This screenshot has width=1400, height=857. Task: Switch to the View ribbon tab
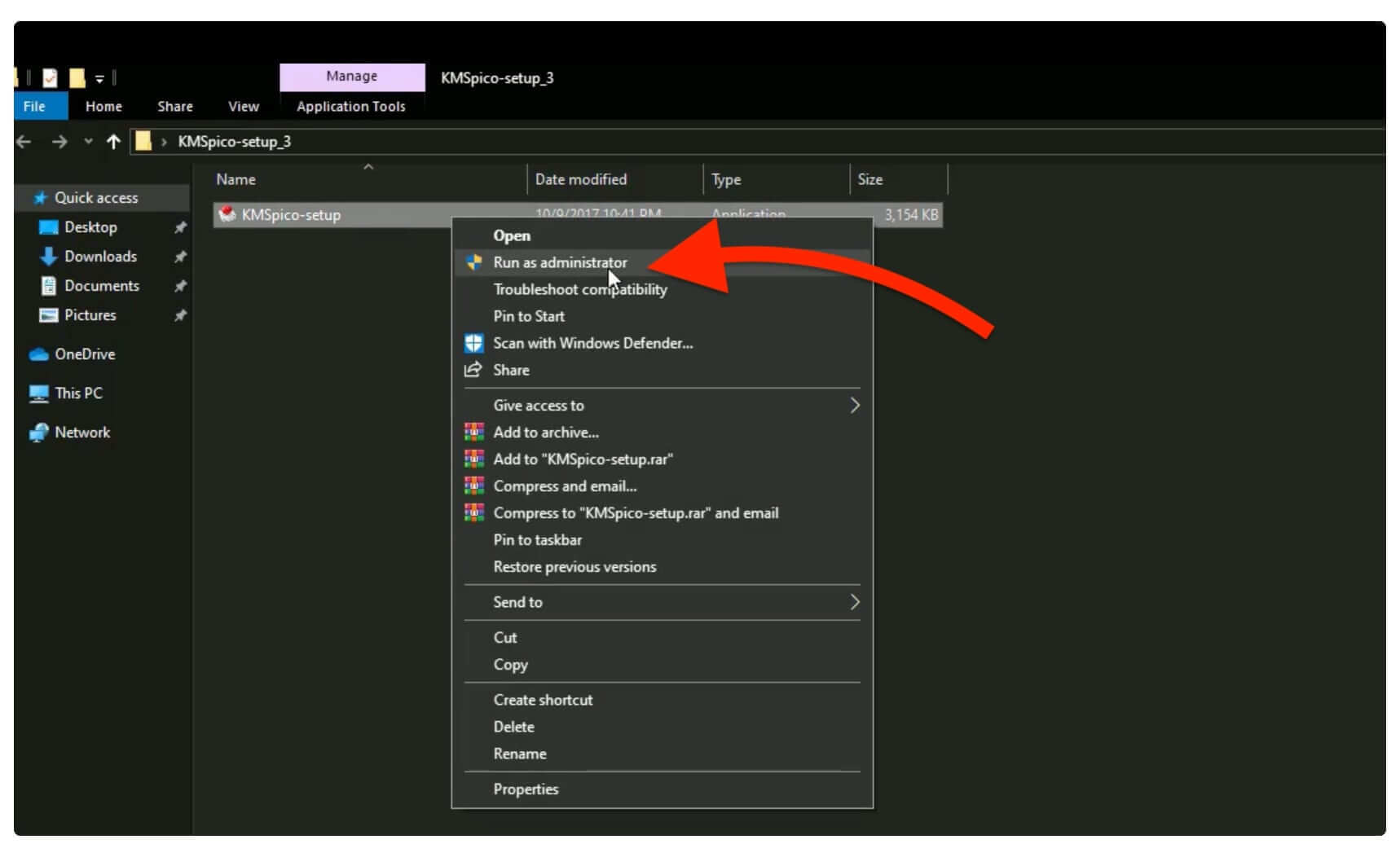tap(244, 107)
